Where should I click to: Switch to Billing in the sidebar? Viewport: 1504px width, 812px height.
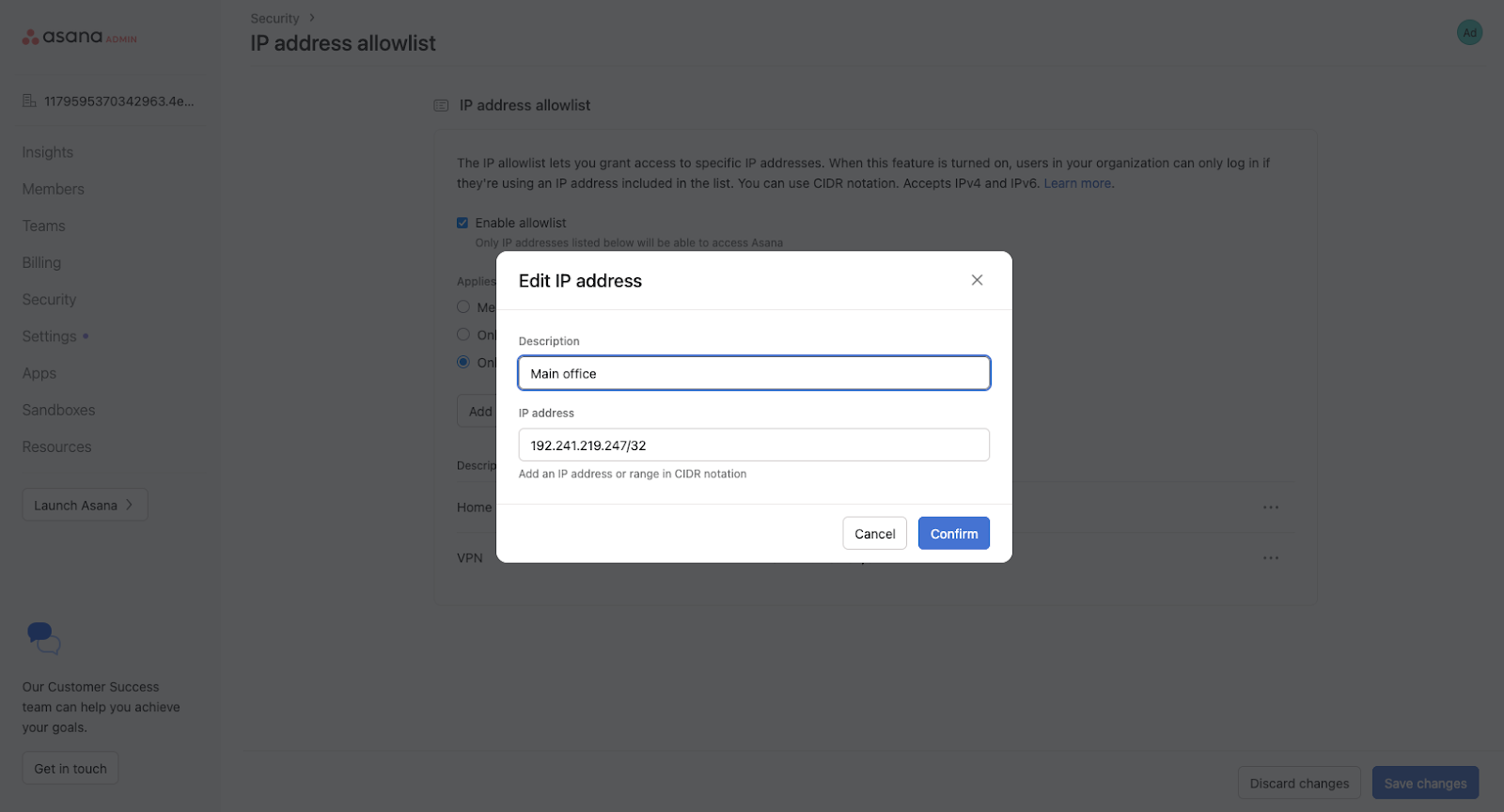40,262
